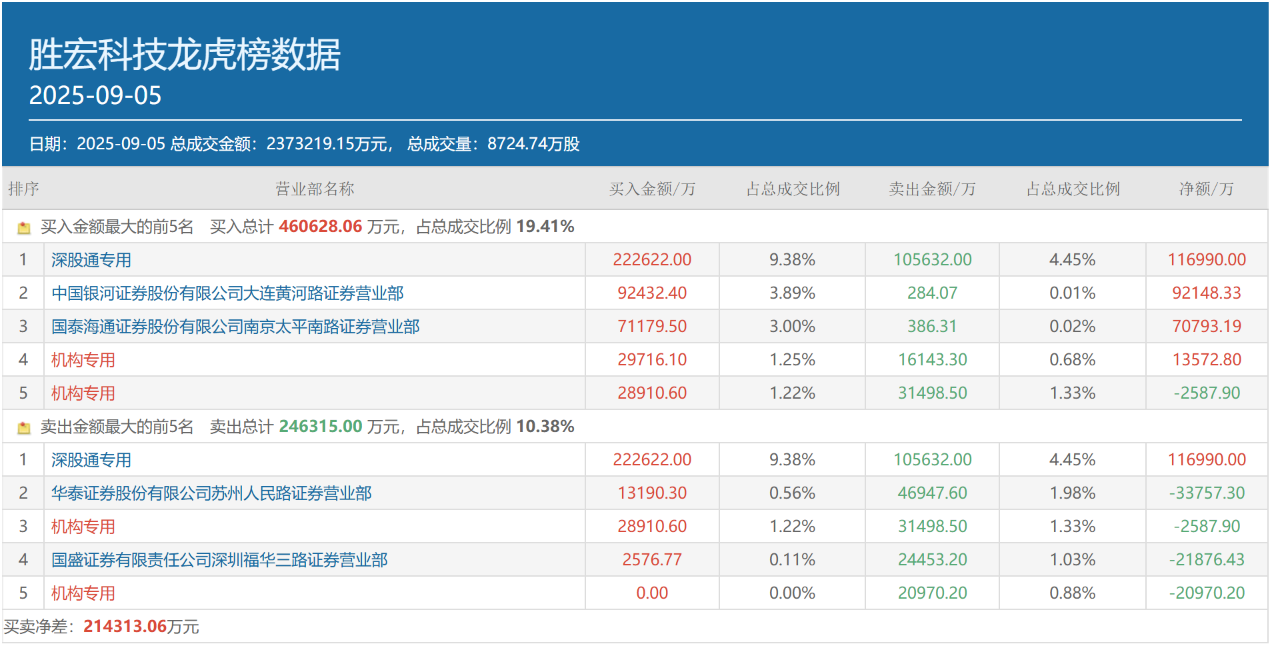Click the sell total value 246315.00
This screenshot has height=646, width=1270.
click(320, 427)
